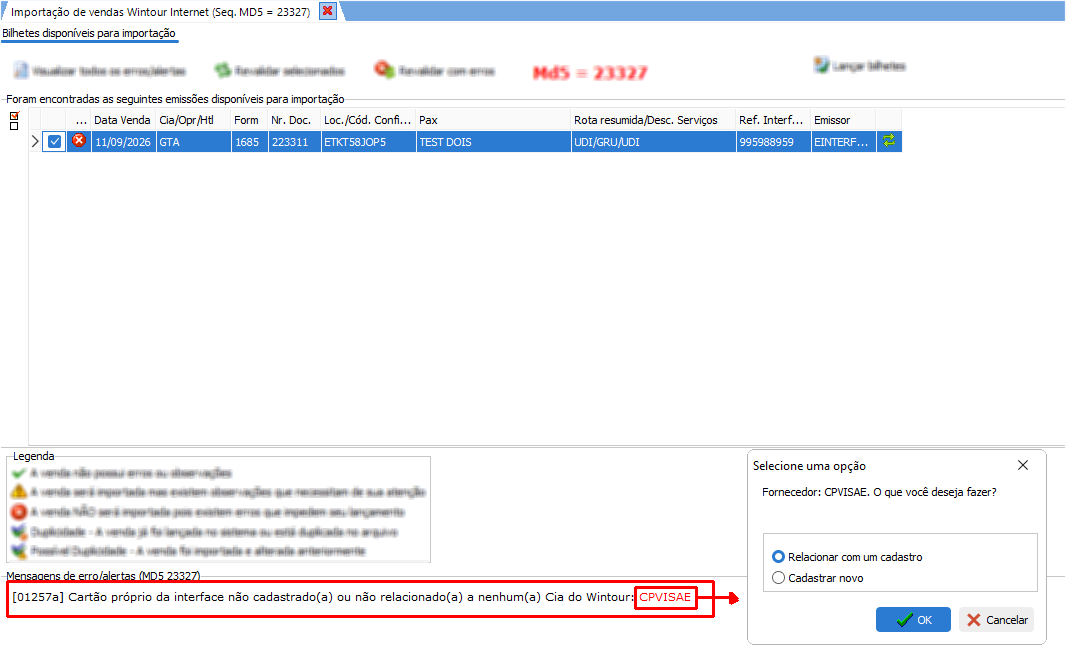Click the Pax column header
This screenshot has width=1066, height=660.
(x=494, y=120)
